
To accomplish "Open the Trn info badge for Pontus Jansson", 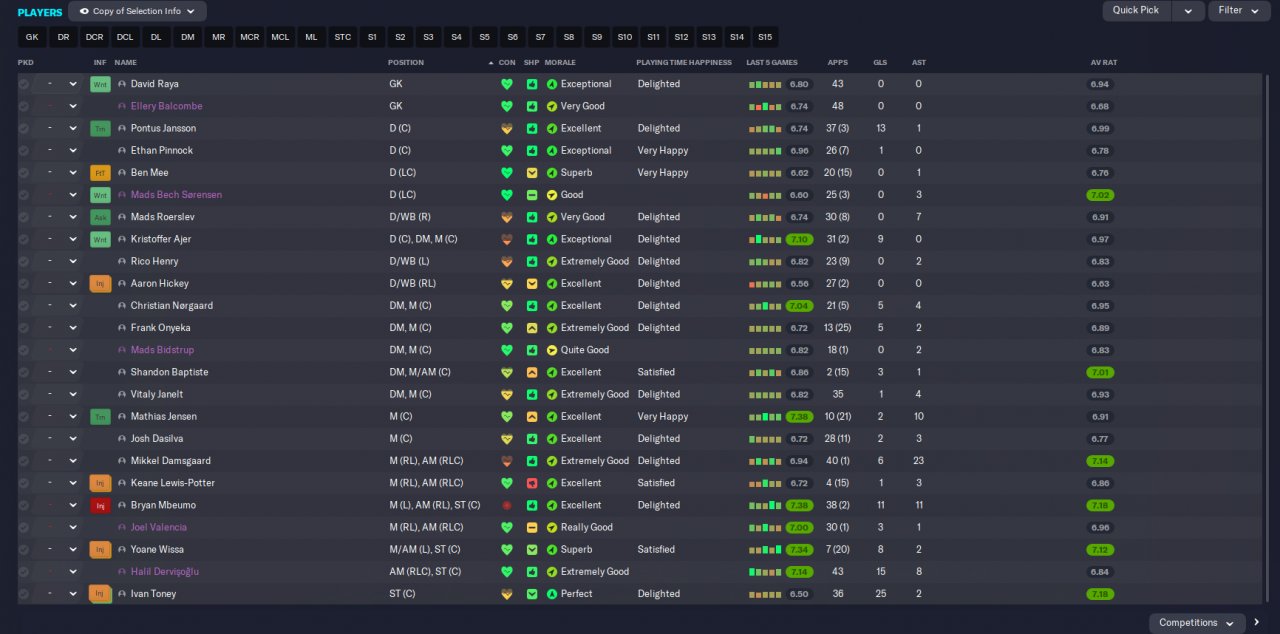I will pos(100,128).
